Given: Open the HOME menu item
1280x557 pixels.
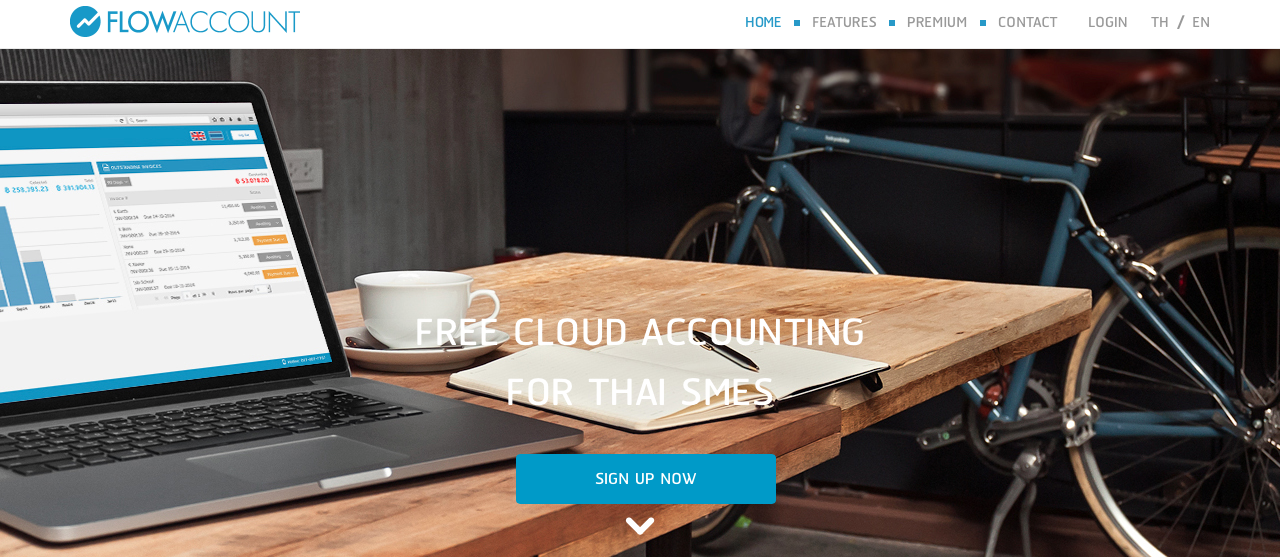Looking at the screenshot, I should click(x=763, y=22).
